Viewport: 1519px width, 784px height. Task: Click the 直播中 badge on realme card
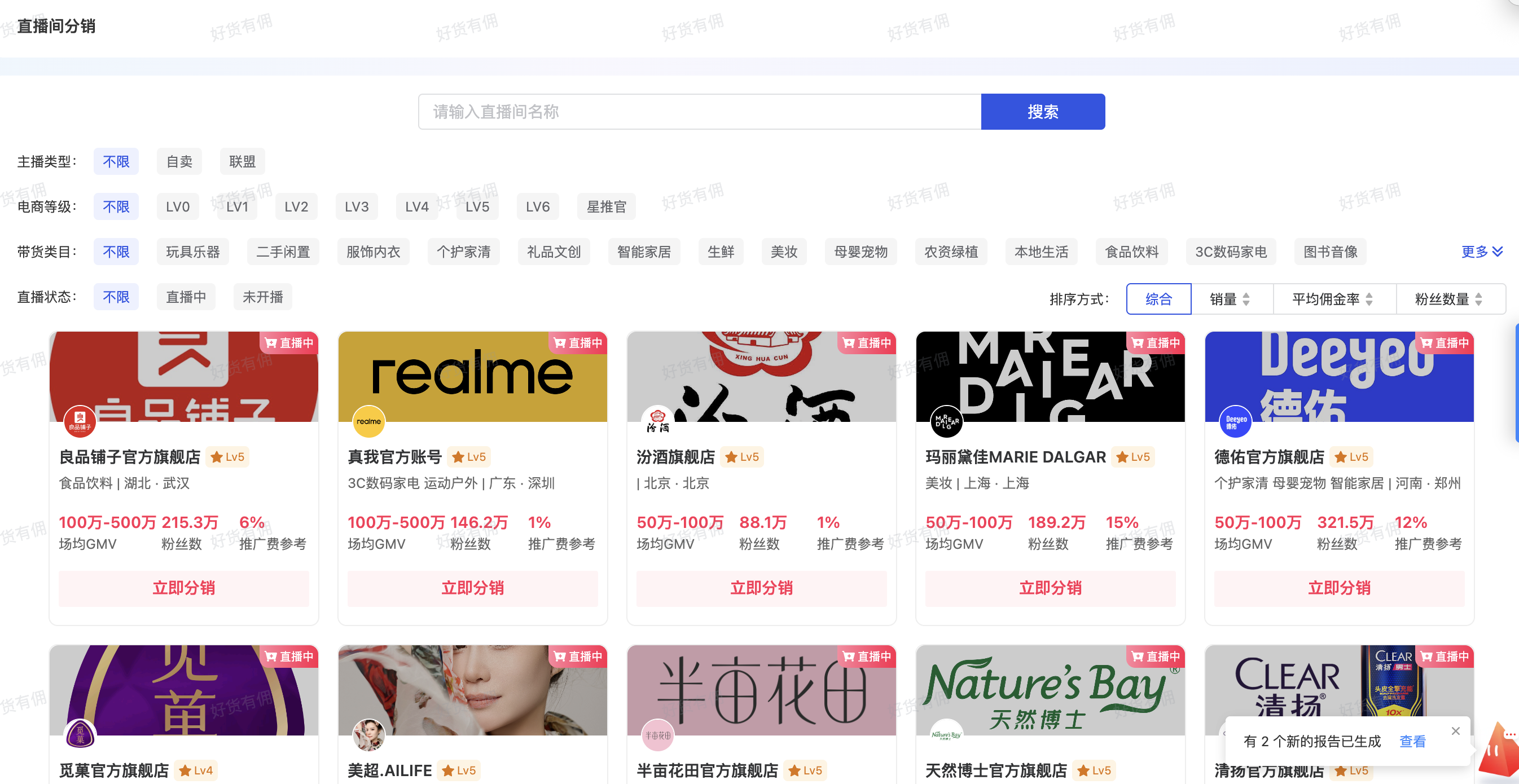coord(578,343)
